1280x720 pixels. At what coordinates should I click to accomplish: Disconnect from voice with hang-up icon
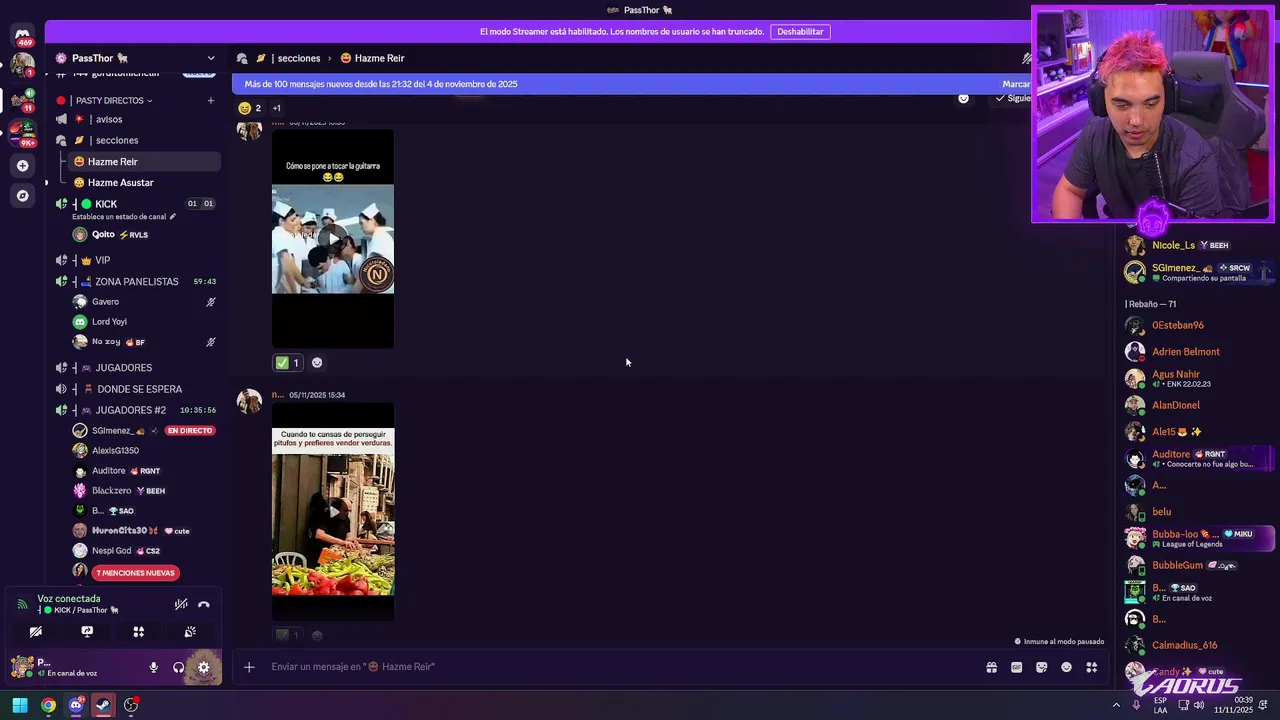click(204, 604)
